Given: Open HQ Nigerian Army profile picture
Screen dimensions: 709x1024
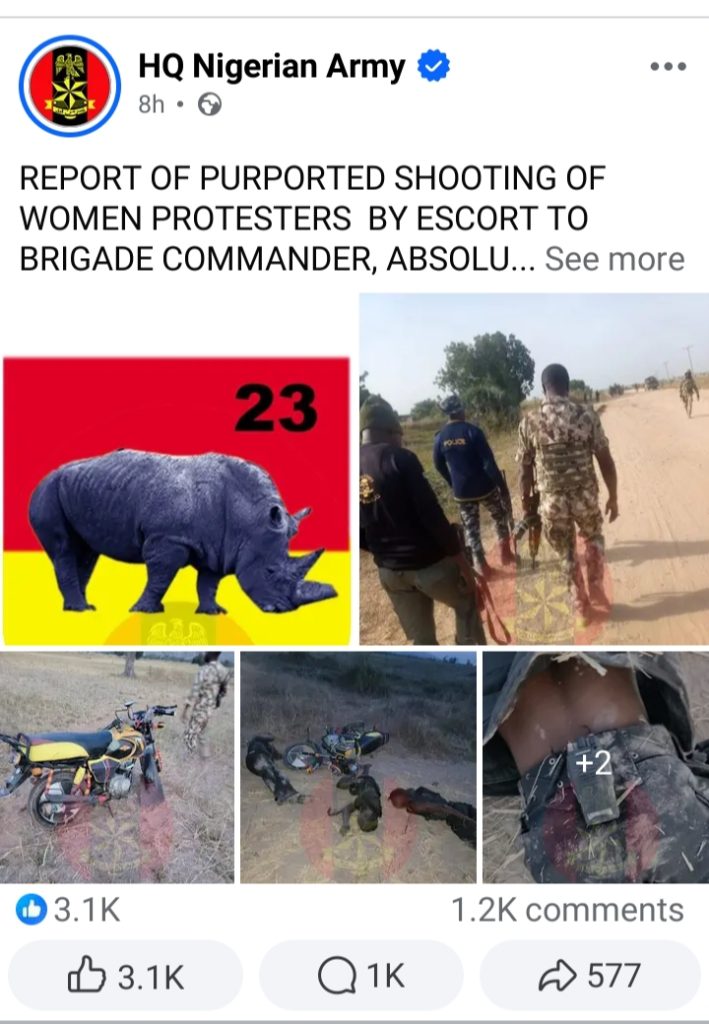Looking at the screenshot, I should coord(70,86).
